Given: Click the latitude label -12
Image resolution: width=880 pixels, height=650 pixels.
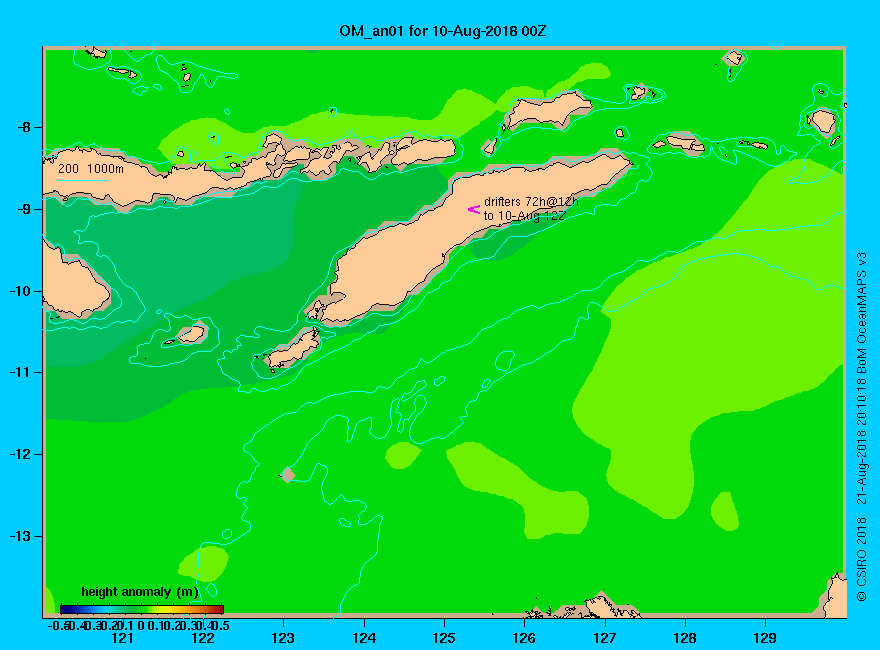Looking at the screenshot, I should coord(20,454).
